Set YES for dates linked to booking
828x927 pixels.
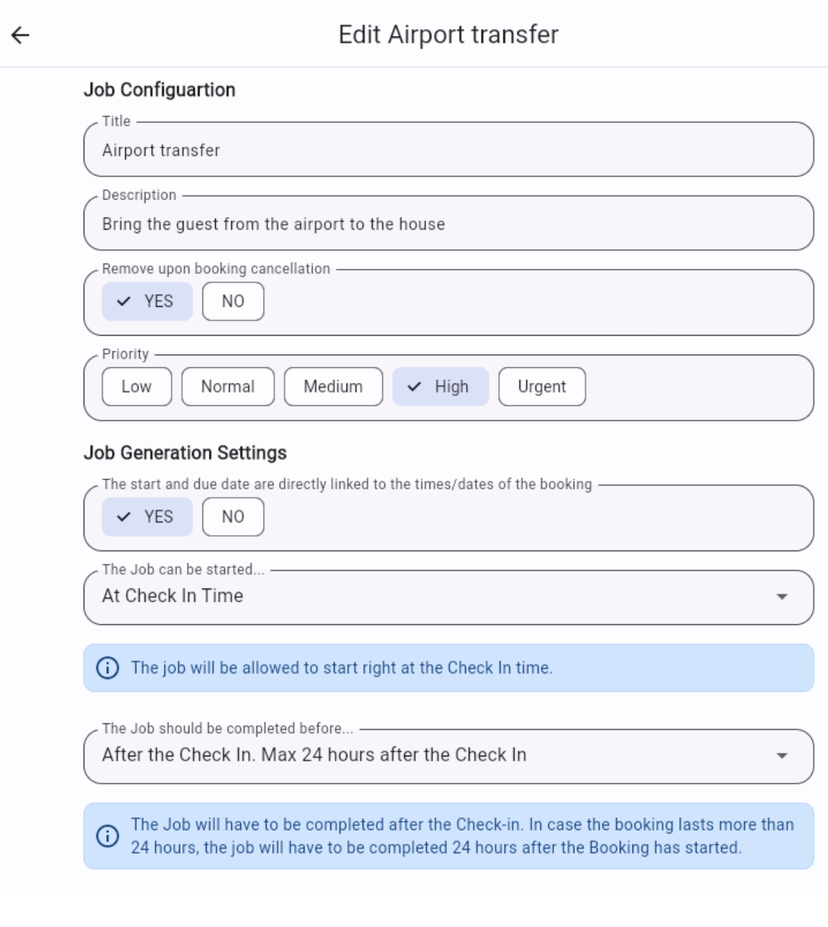(147, 517)
